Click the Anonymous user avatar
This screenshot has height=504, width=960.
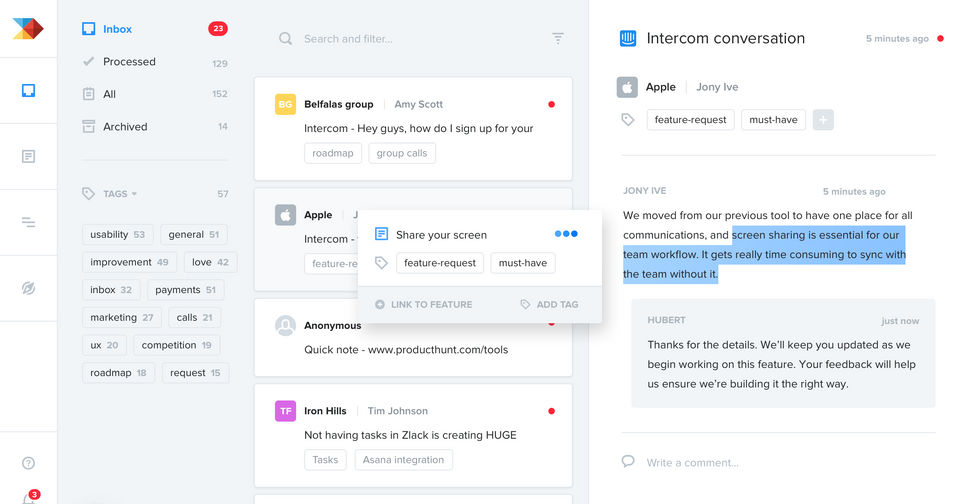coord(285,325)
